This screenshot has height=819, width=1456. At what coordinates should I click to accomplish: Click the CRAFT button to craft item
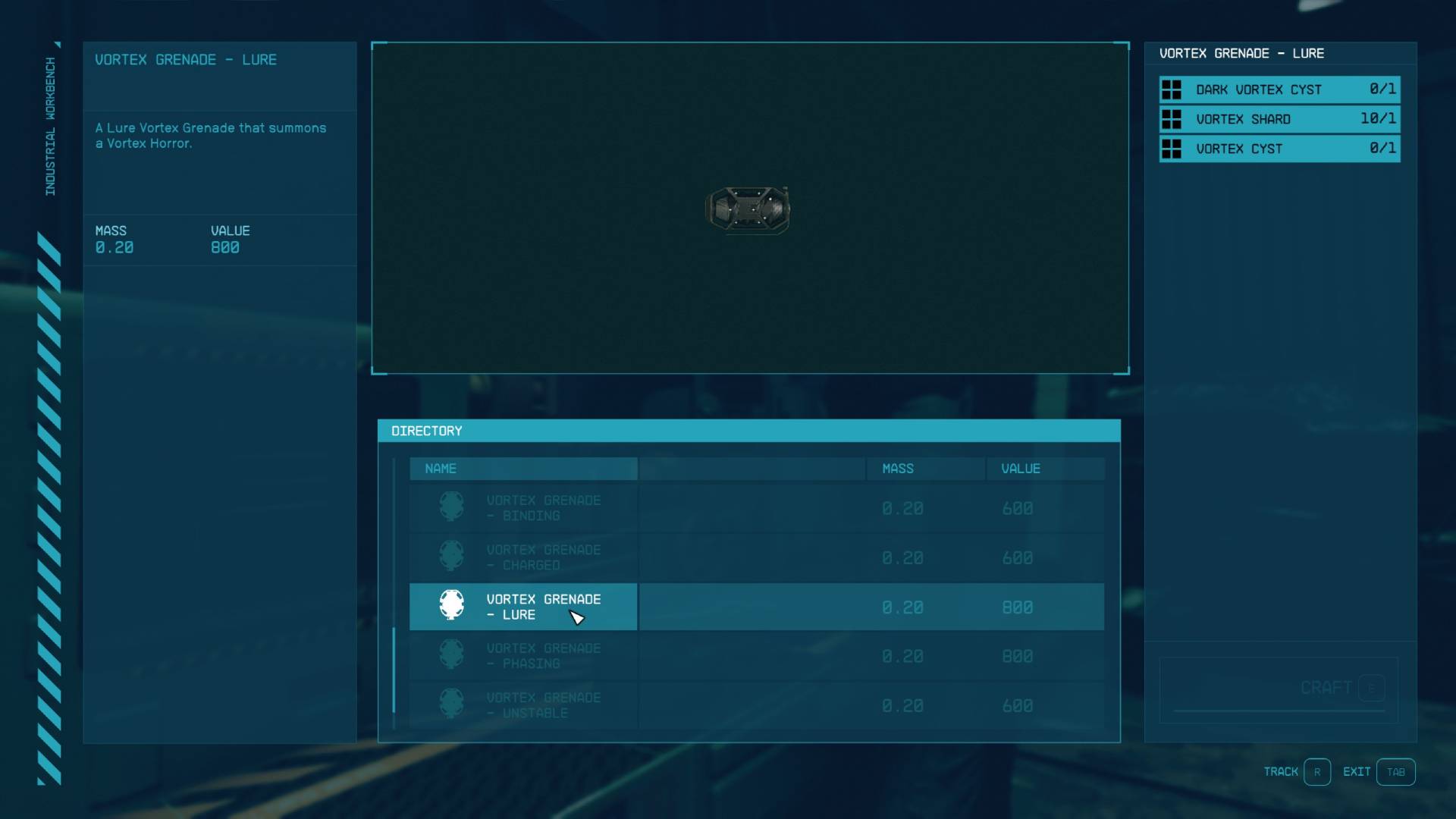(1326, 687)
